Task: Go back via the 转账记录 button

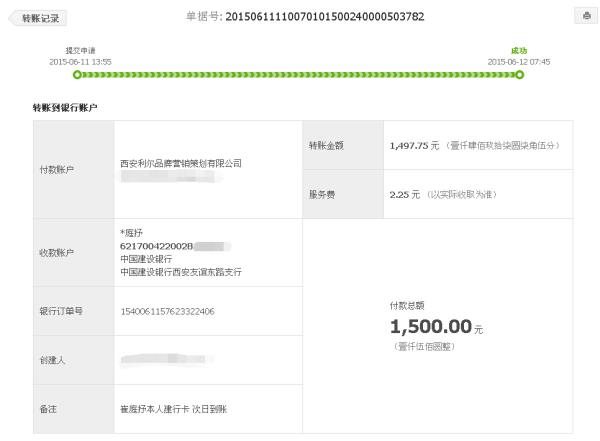Action: 38,18
